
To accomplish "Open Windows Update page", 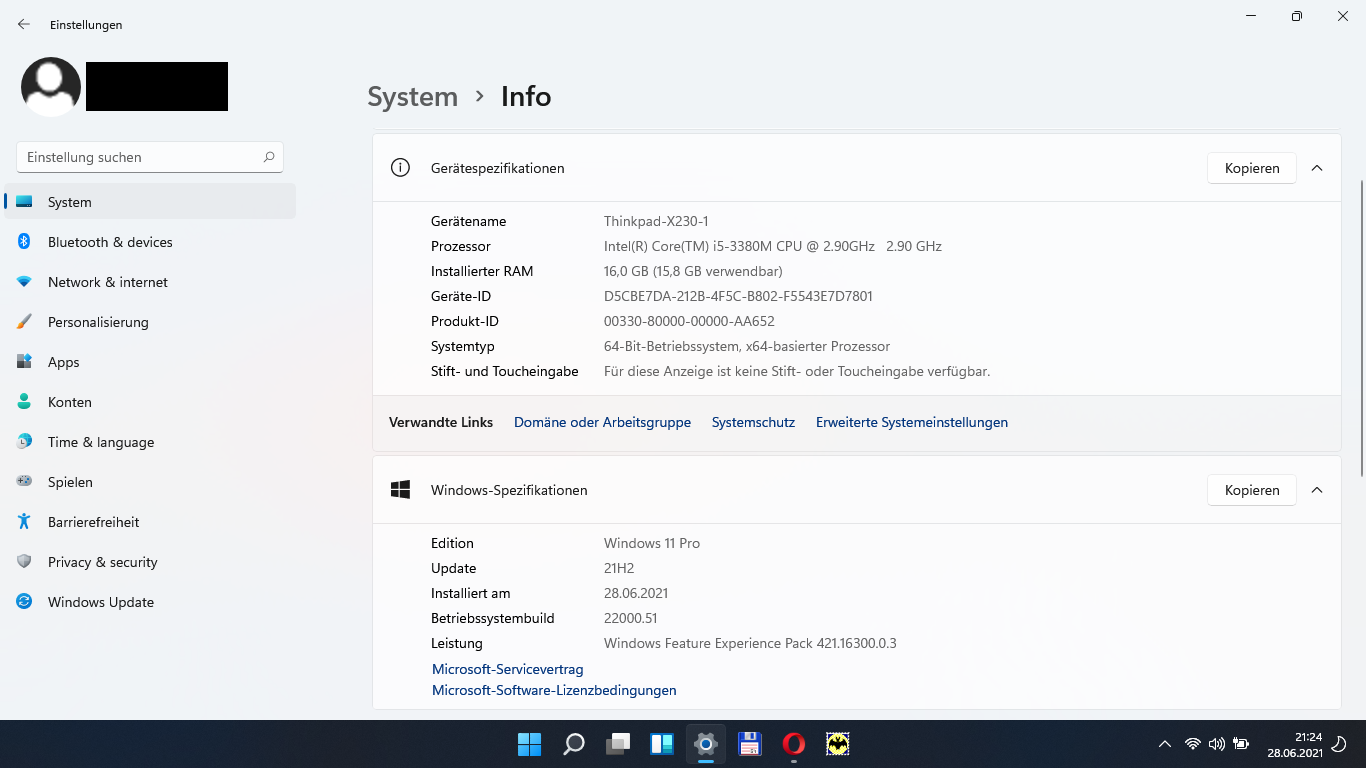I will (x=150, y=602).
